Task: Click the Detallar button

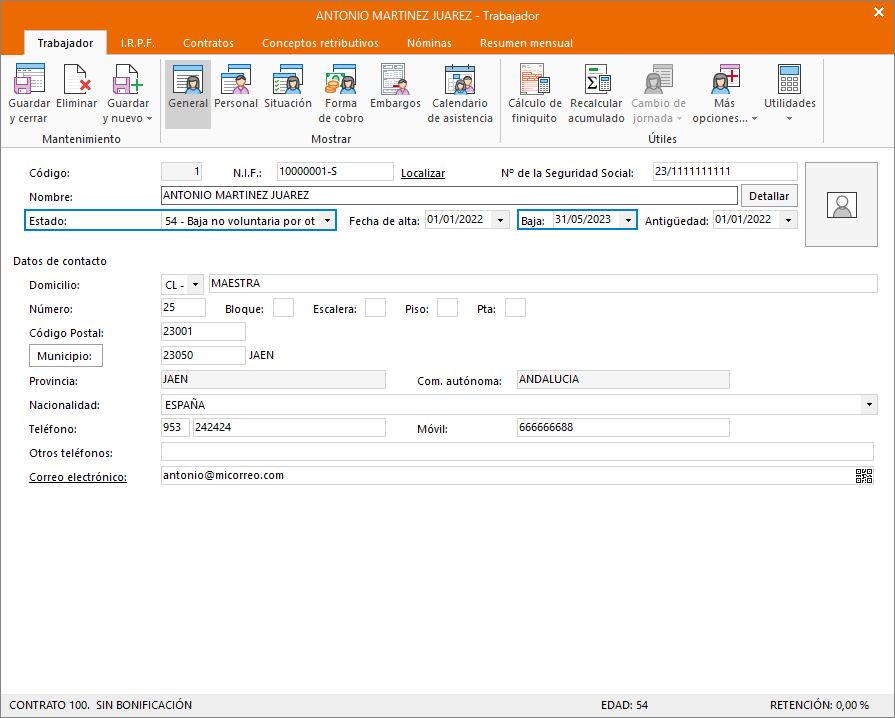Action: click(x=769, y=196)
